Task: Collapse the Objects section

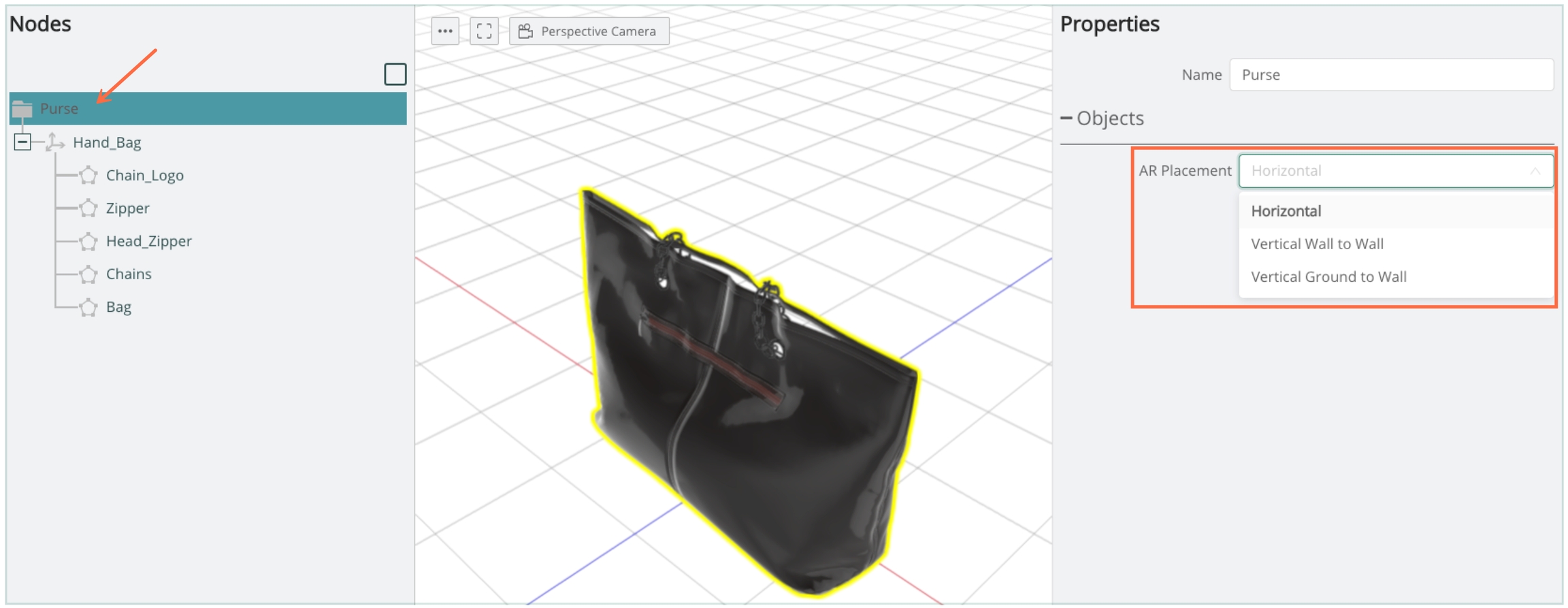Action: point(1066,118)
